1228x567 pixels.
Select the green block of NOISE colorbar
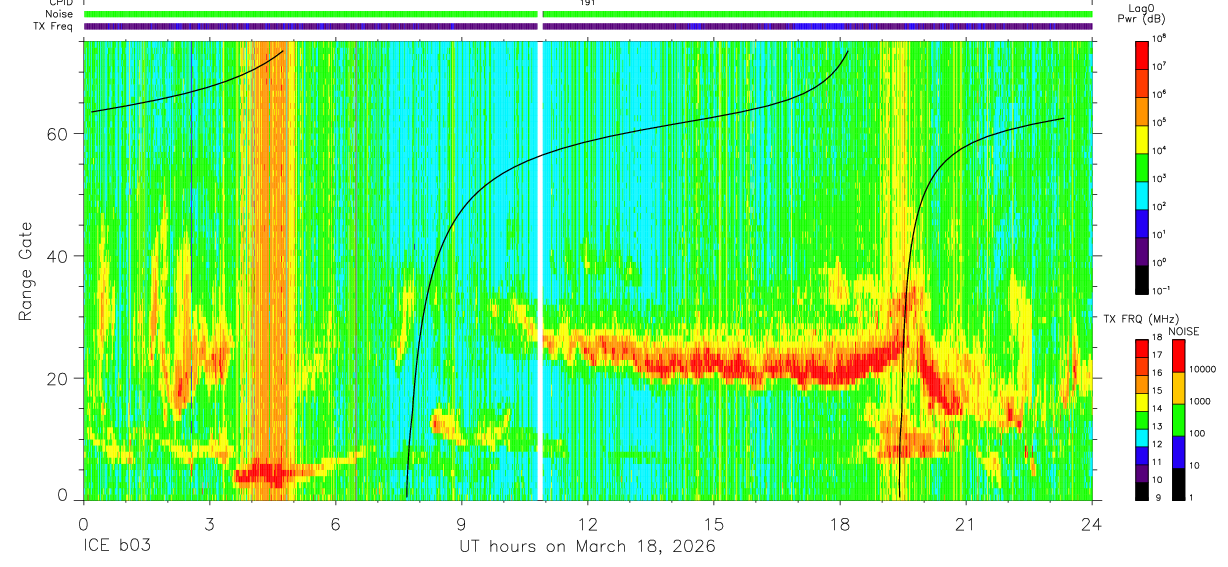pyautogui.click(x=1178, y=418)
